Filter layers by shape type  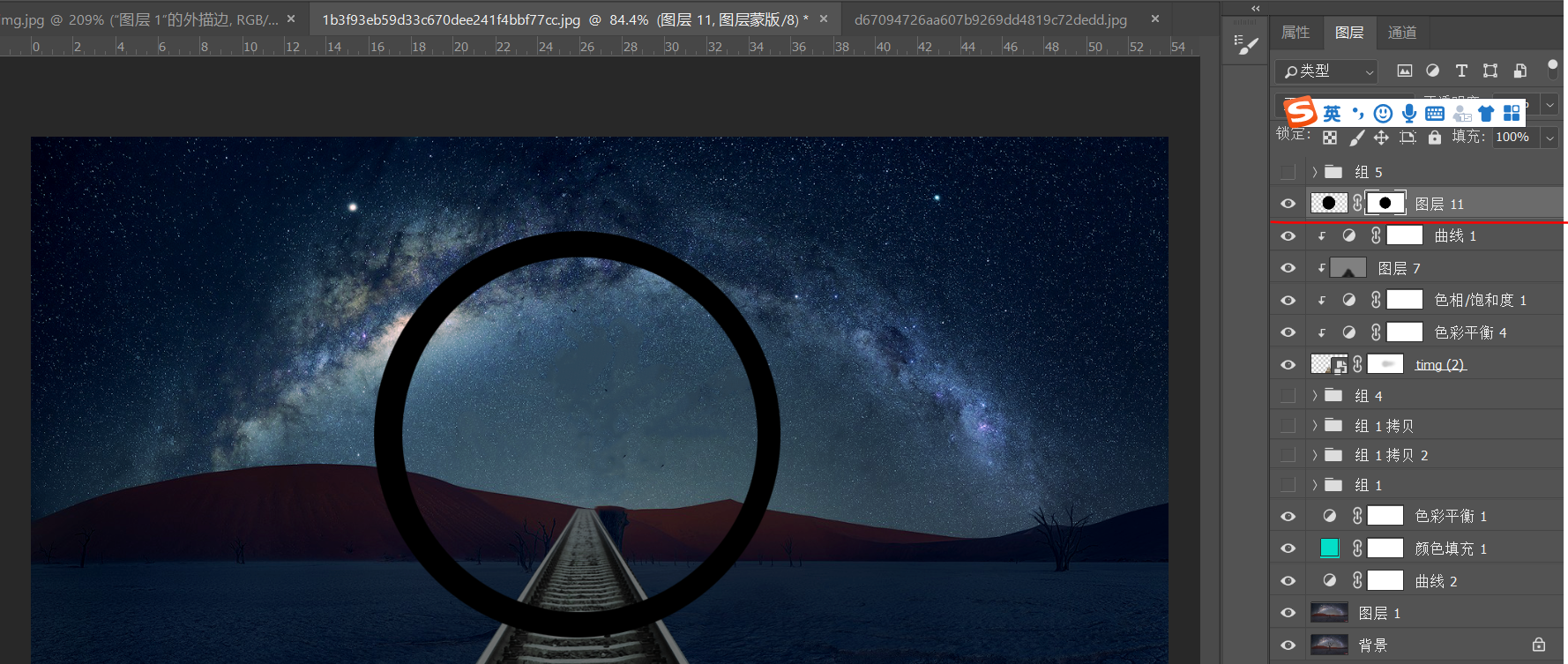pos(1490,71)
